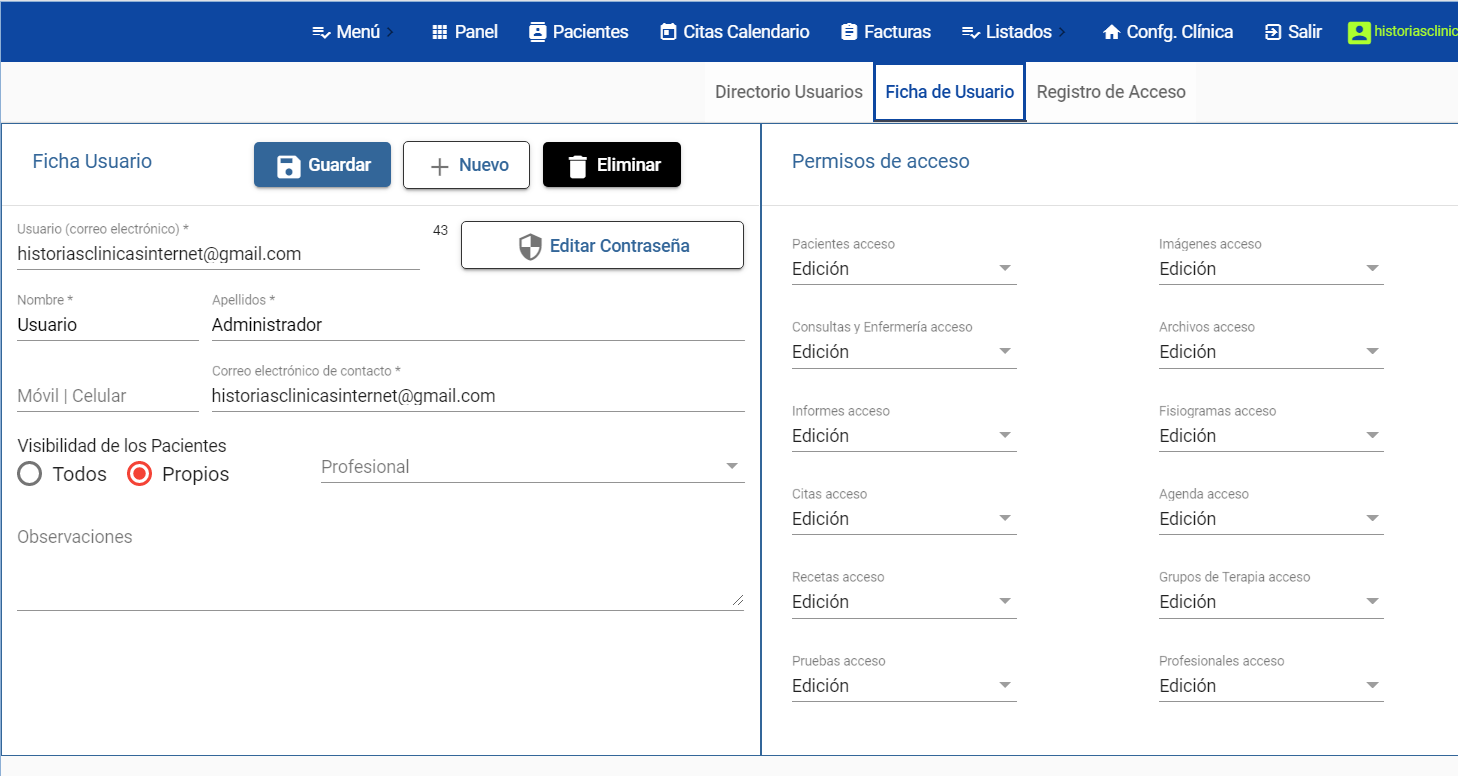Open the Recetas acceso dropdown

[903, 602]
